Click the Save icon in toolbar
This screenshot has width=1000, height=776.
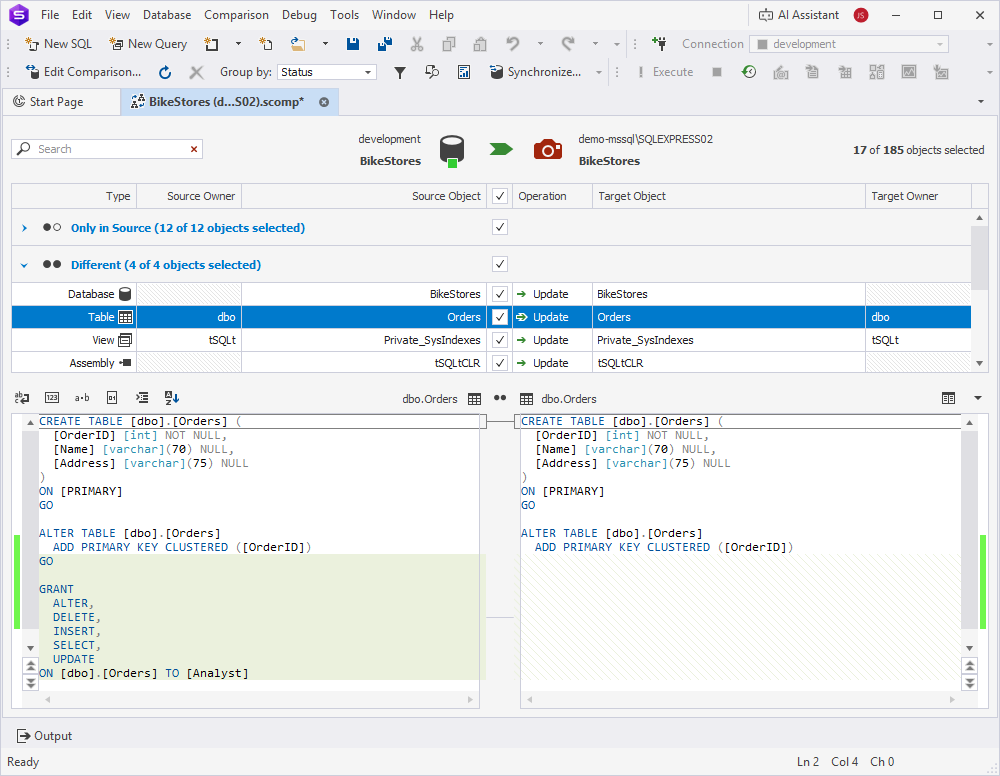pyautogui.click(x=353, y=44)
